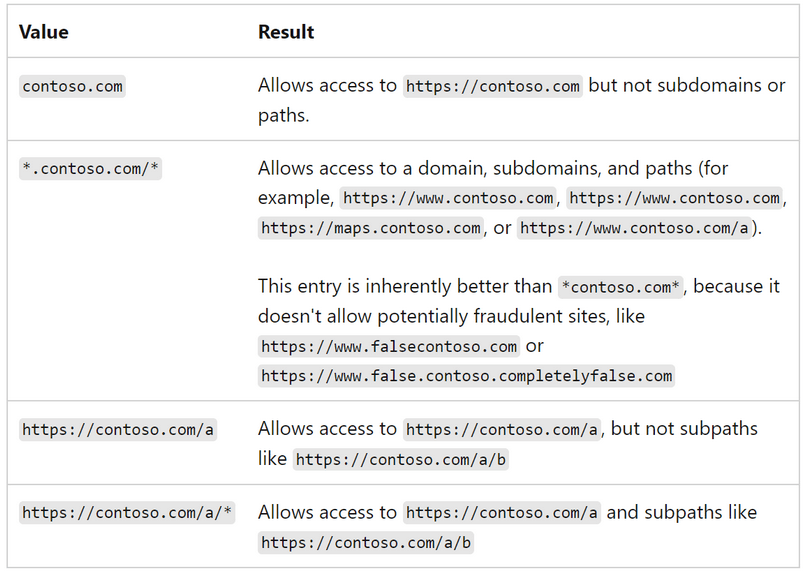Click the *.contoso.com/* value code
The image size is (804, 574).
[90, 169]
